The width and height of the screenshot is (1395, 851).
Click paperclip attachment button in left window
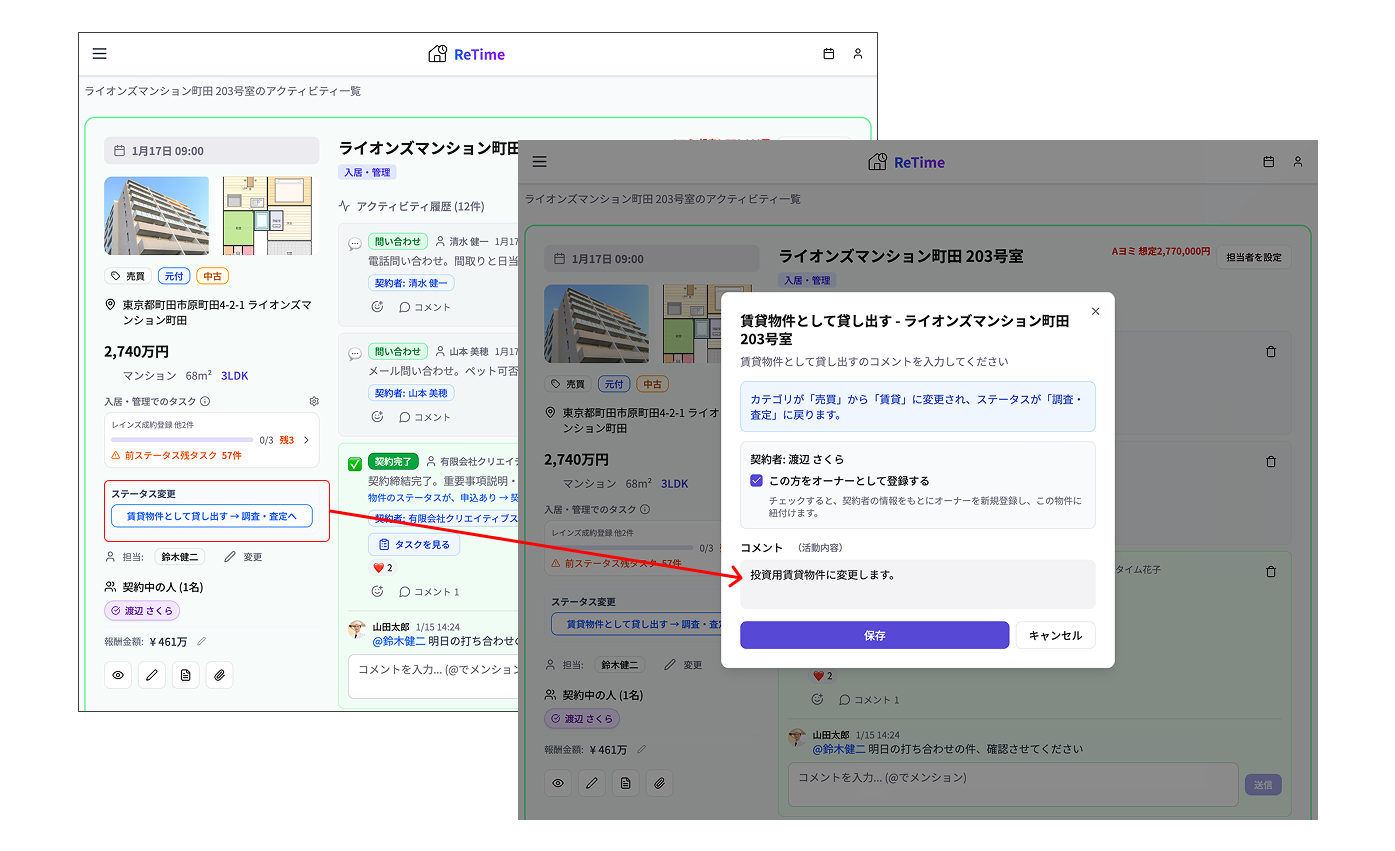point(219,675)
